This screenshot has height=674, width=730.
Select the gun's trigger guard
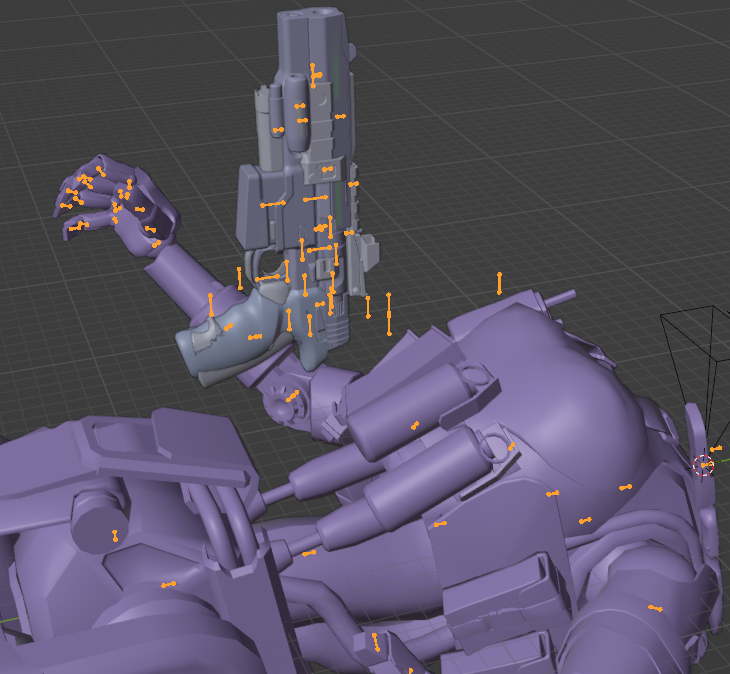(266, 266)
